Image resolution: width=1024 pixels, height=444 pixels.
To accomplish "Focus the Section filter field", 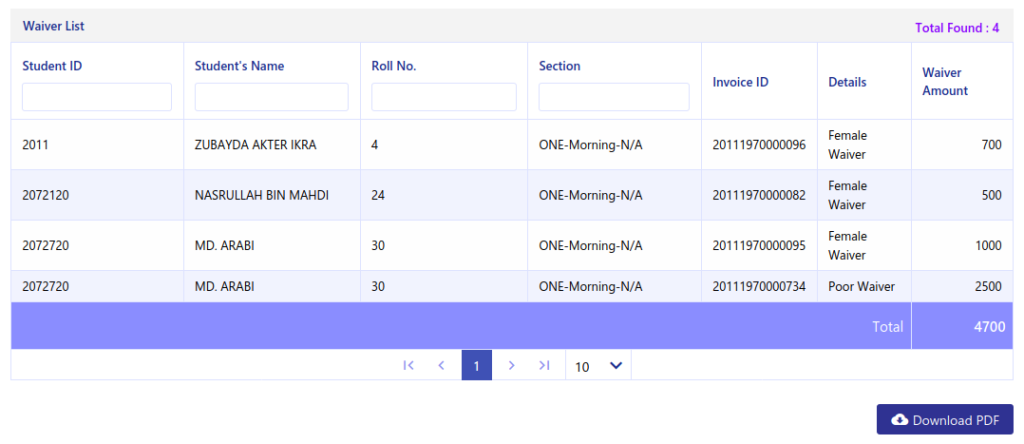I will pos(614,97).
